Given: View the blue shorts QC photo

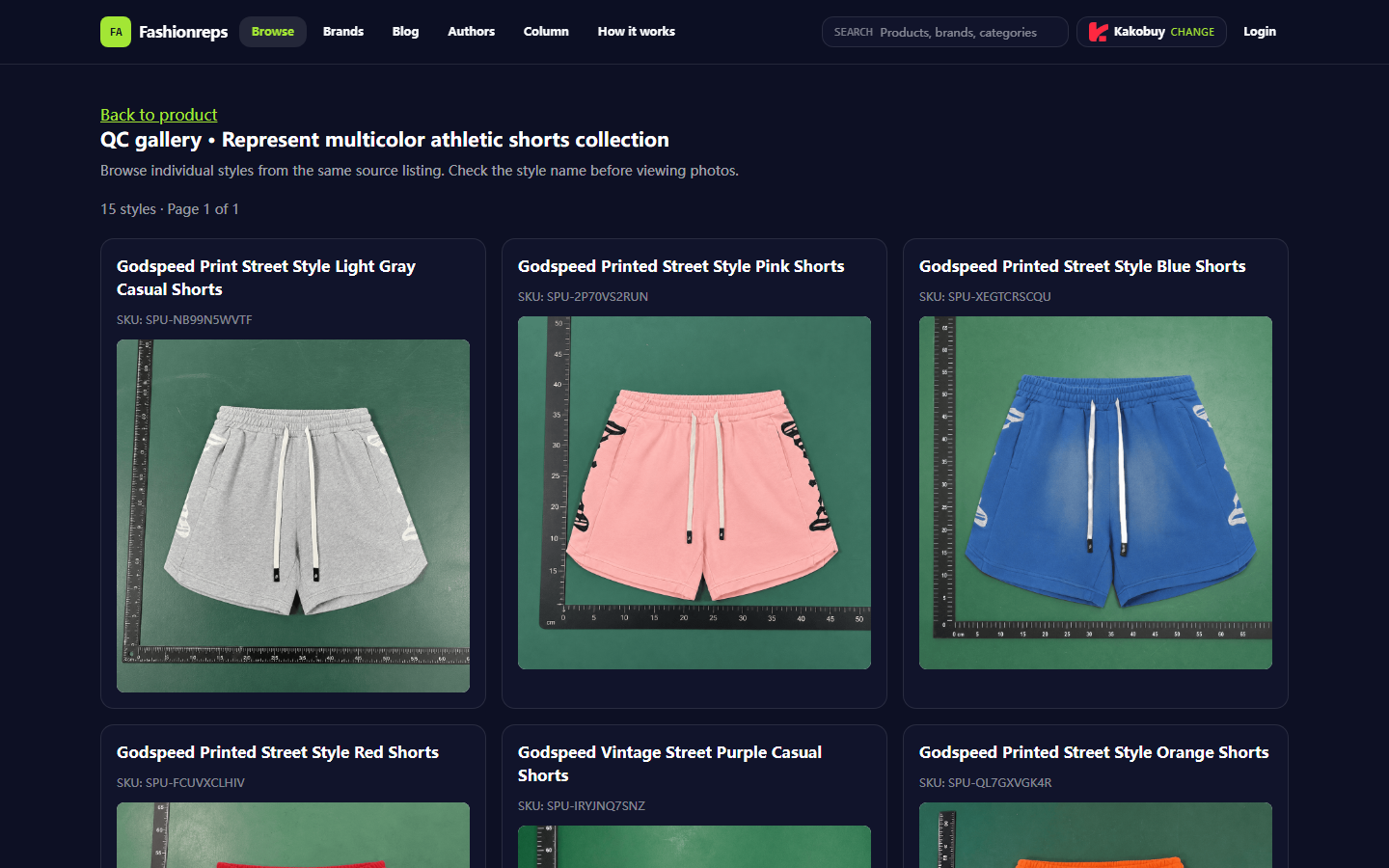Looking at the screenshot, I should [x=1096, y=493].
